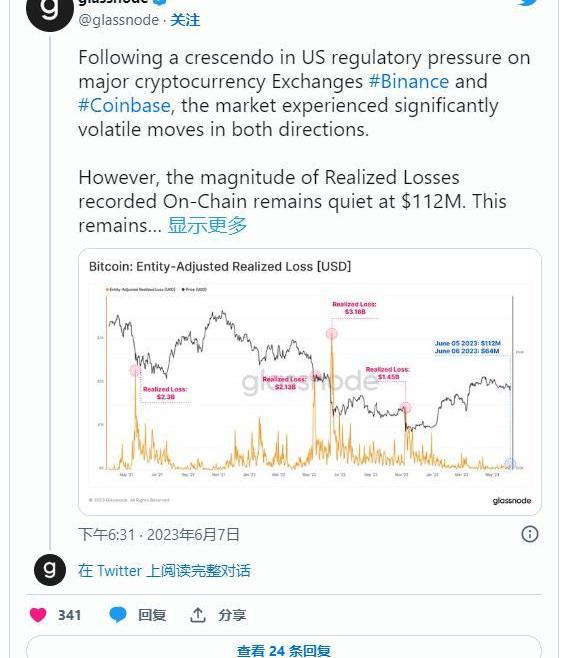Open the #Coinbase hashtag

click(x=124, y=105)
